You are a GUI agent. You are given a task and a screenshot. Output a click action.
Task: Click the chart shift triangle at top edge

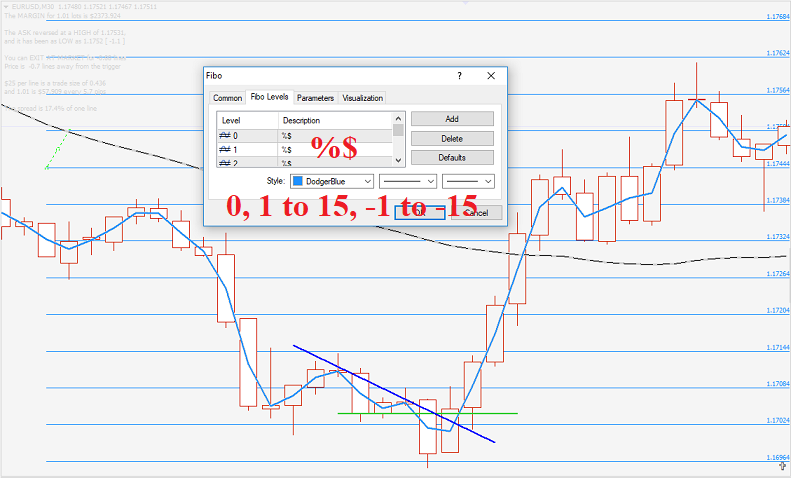point(466,3)
